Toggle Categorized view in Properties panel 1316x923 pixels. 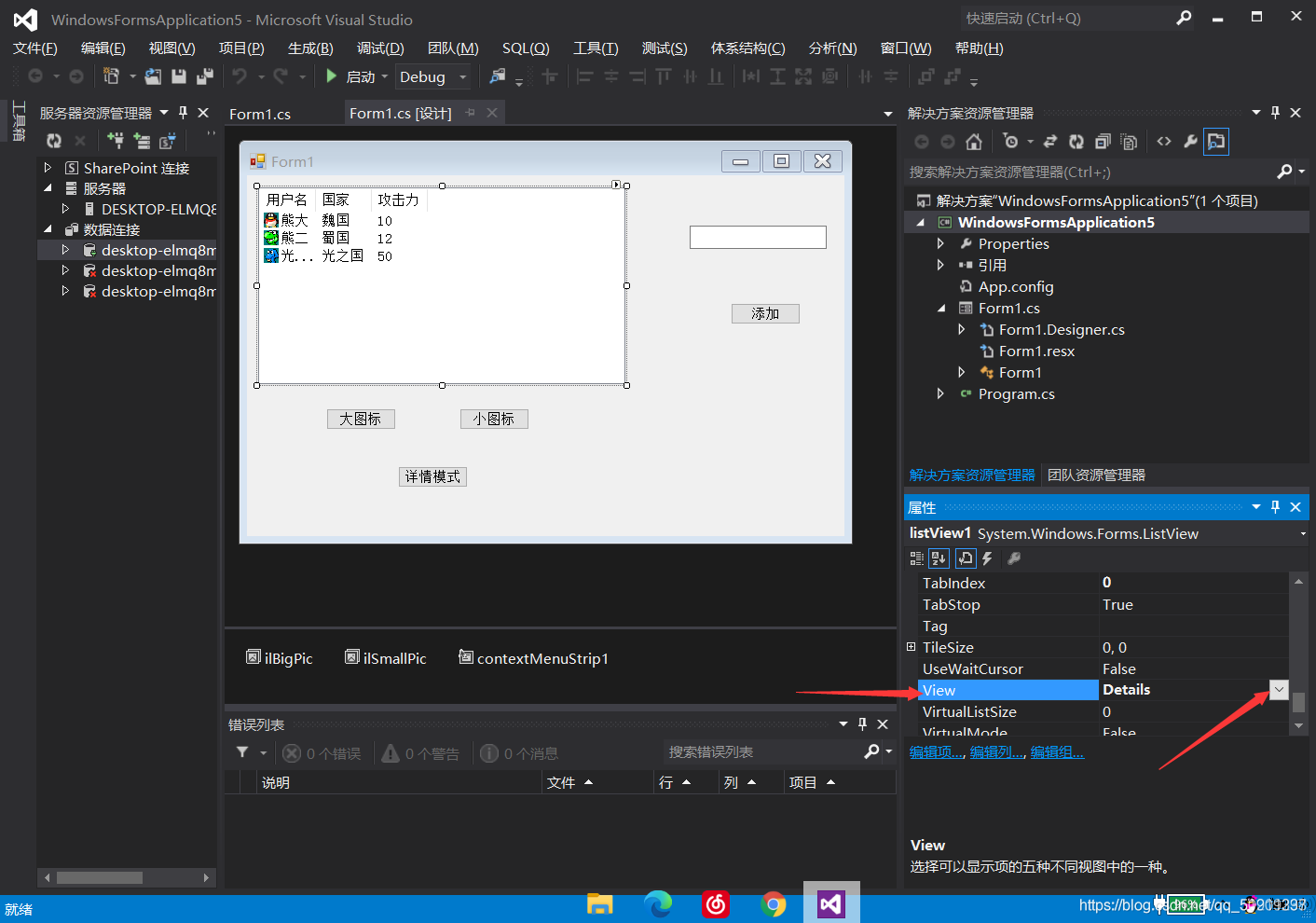point(916,558)
